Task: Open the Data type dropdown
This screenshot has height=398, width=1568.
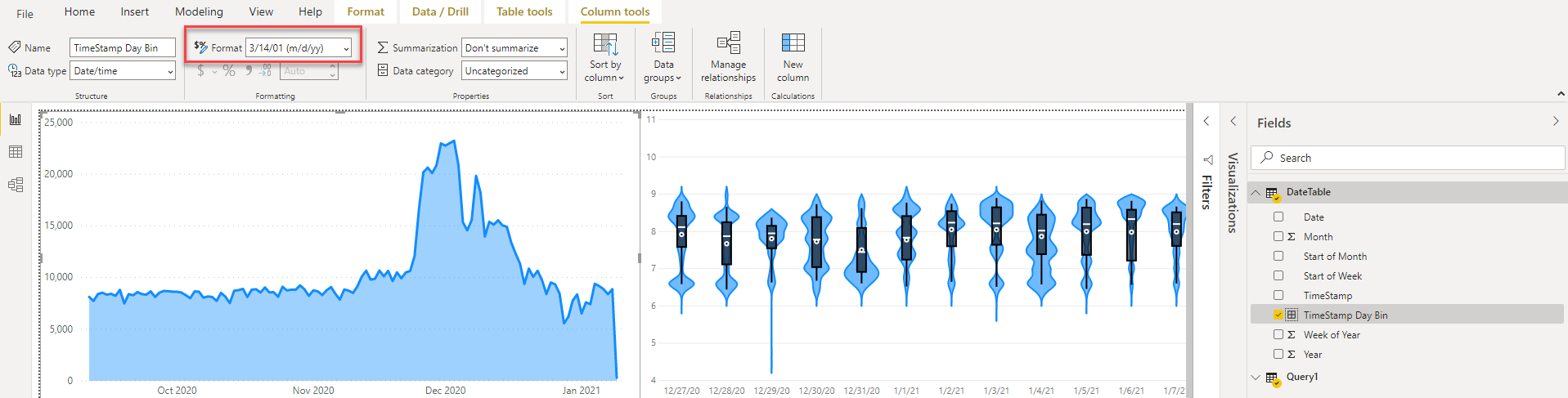Action: [123, 71]
